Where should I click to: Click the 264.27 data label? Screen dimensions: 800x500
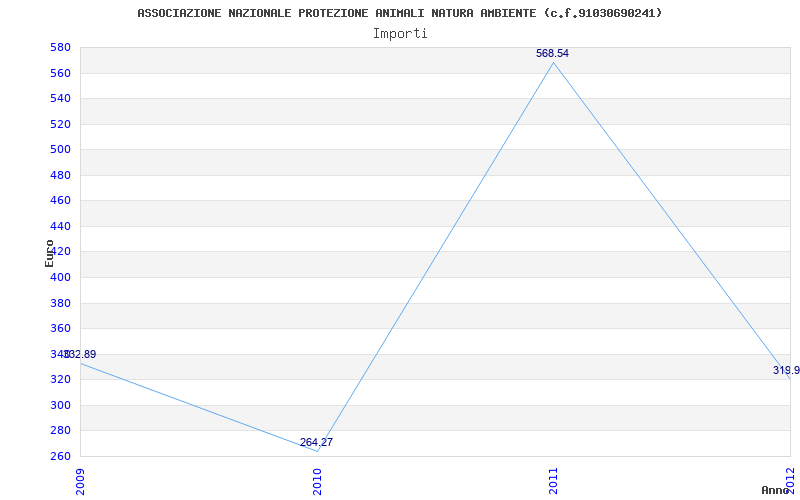pyautogui.click(x=316, y=442)
